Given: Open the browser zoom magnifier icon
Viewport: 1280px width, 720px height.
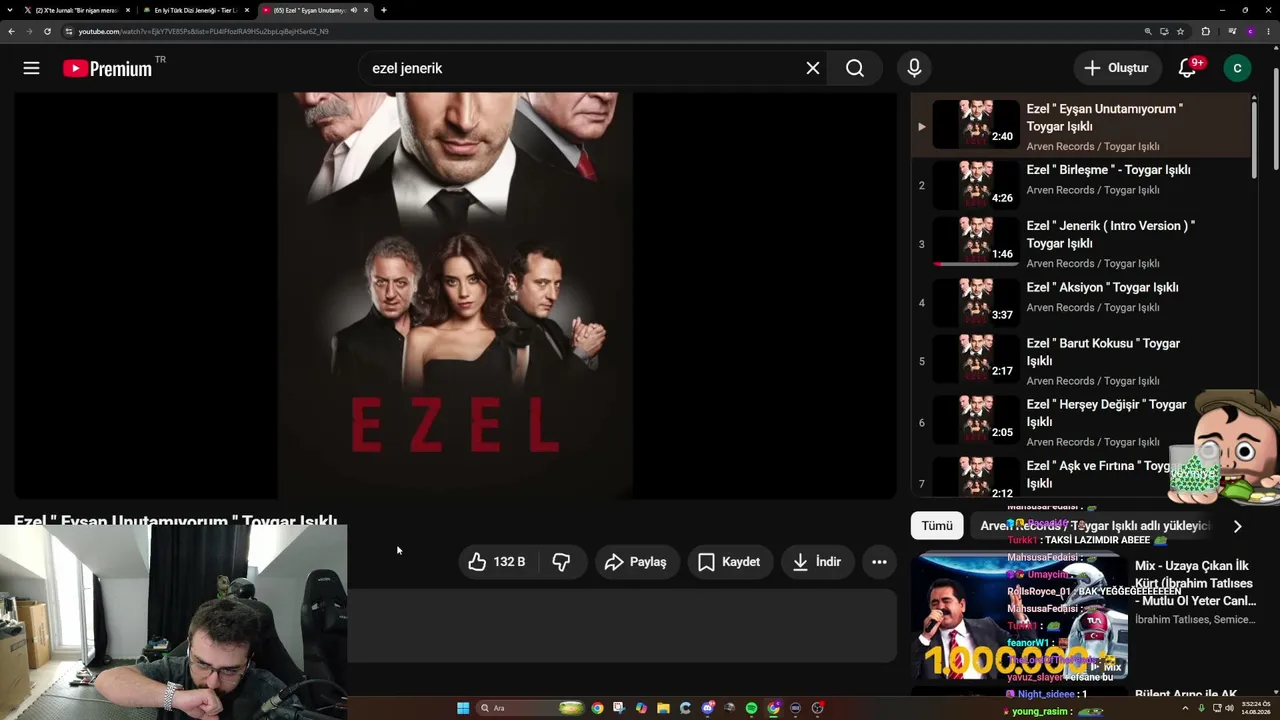Looking at the screenshot, I should (1148, 31).
